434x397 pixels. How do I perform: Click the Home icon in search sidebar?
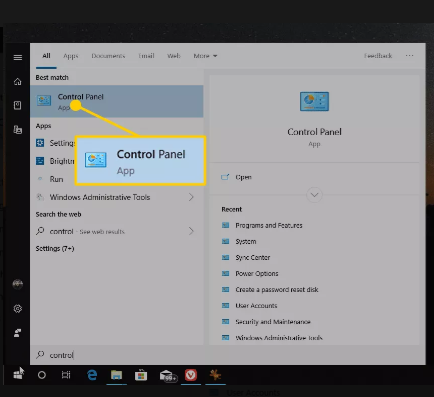(x=18, y=82)
